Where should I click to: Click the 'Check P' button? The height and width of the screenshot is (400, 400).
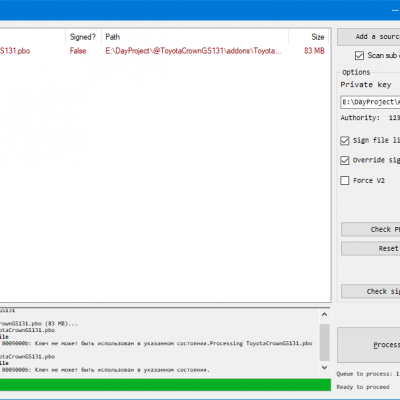(x=371, y=229)
